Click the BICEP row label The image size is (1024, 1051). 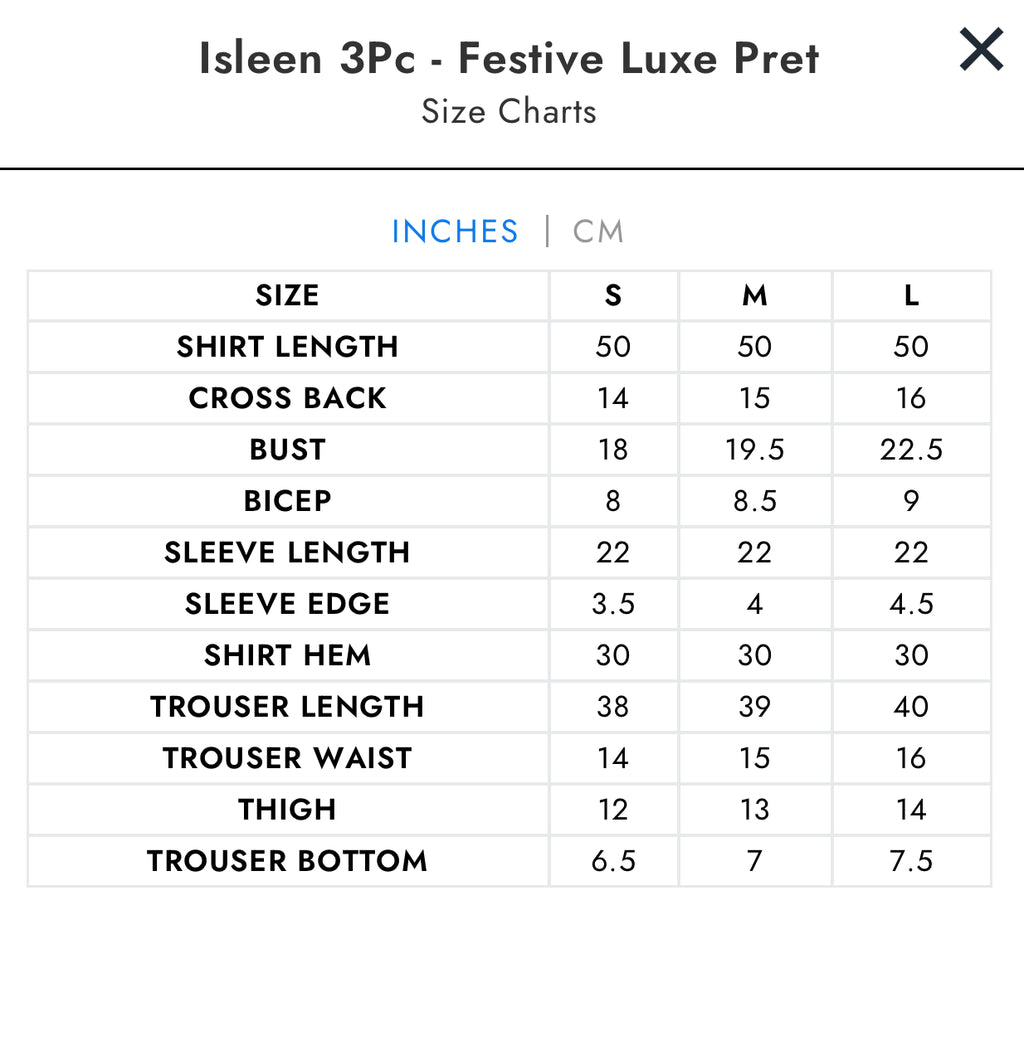tap(287, 501)
